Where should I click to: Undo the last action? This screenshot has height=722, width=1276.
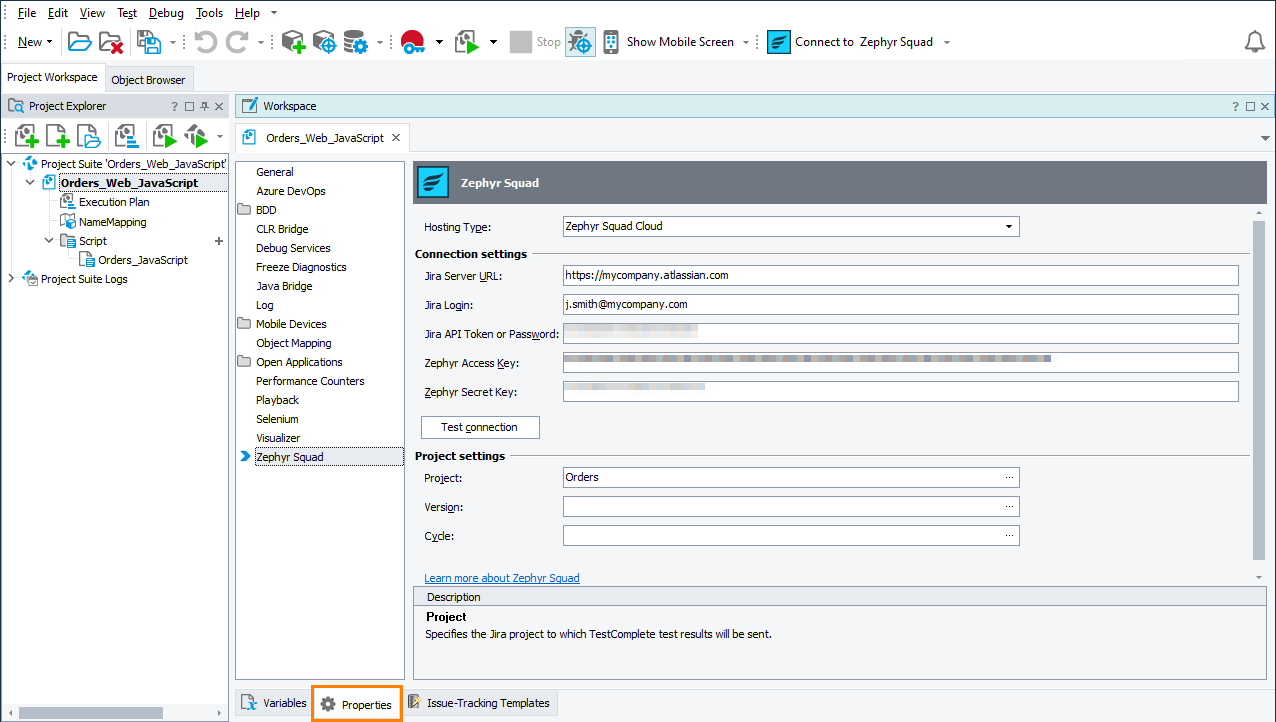(x=206, y=41)
